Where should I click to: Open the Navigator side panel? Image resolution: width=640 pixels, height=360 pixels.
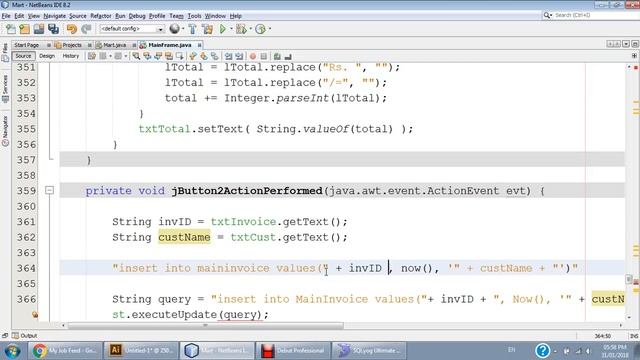click(x=5, y=131)
